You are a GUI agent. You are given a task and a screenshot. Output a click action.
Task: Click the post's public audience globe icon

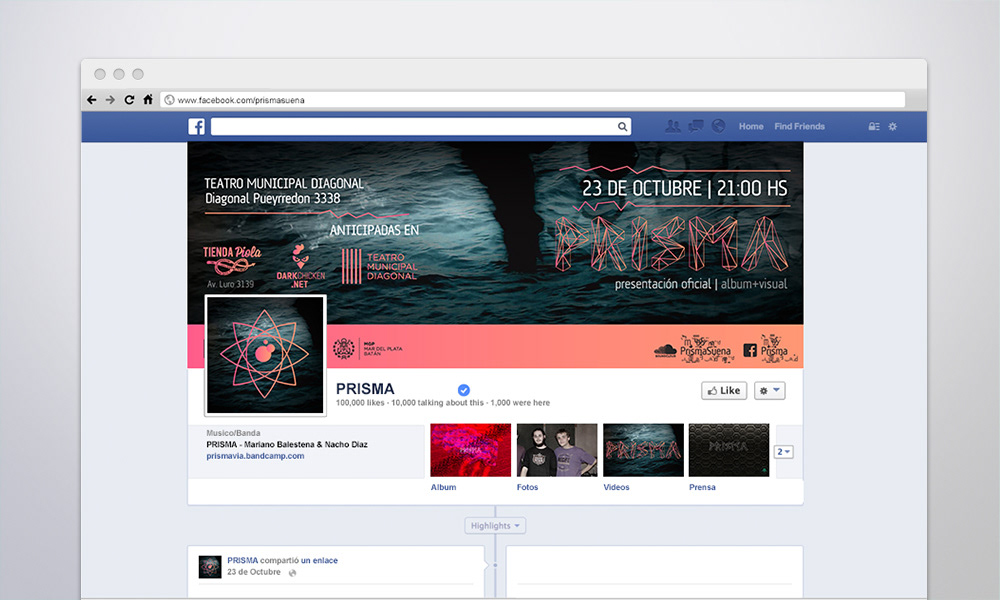click(x=293, y=573)
